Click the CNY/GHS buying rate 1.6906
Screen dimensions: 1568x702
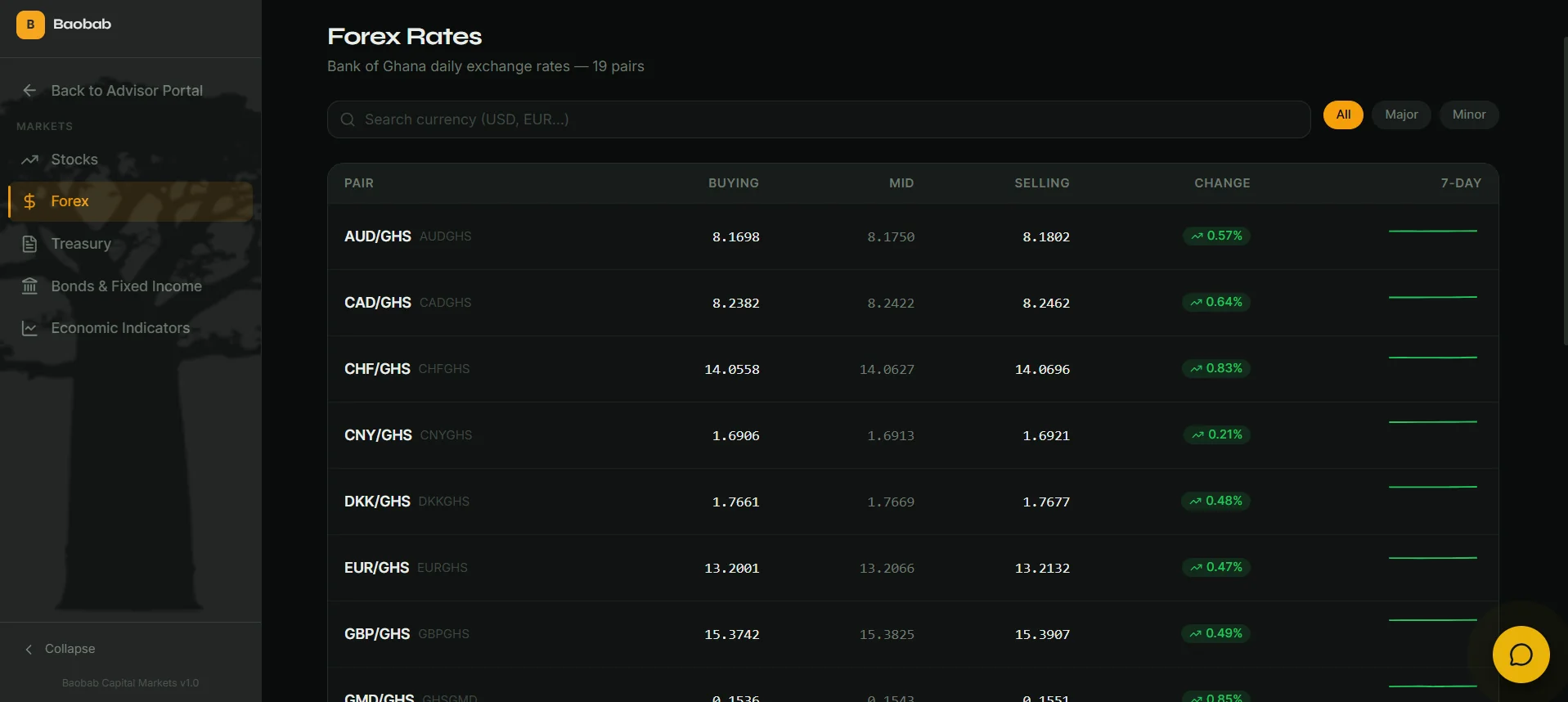pyautogui.click(x=736, y=435)
